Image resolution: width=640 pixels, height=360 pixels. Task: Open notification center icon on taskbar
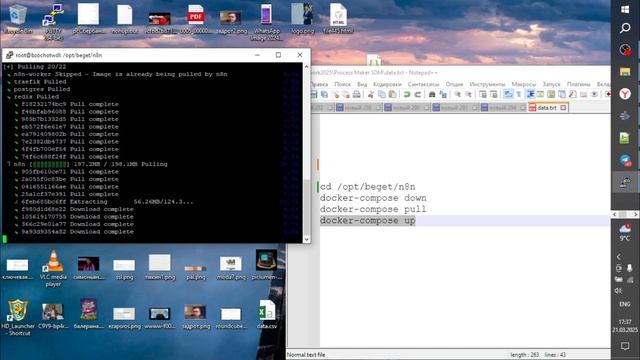point(625,346)
